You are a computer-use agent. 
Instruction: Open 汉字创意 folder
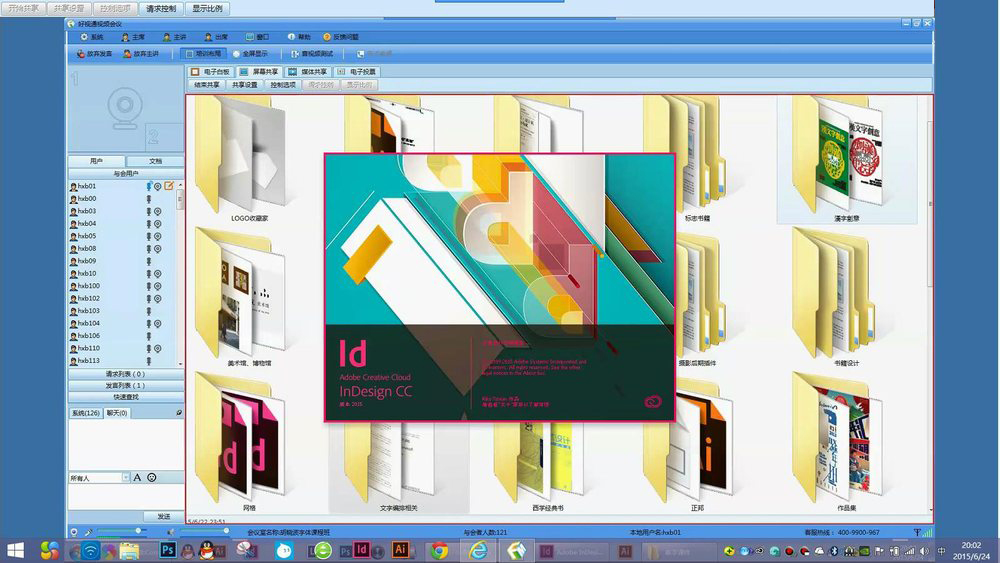coord(847,159)
